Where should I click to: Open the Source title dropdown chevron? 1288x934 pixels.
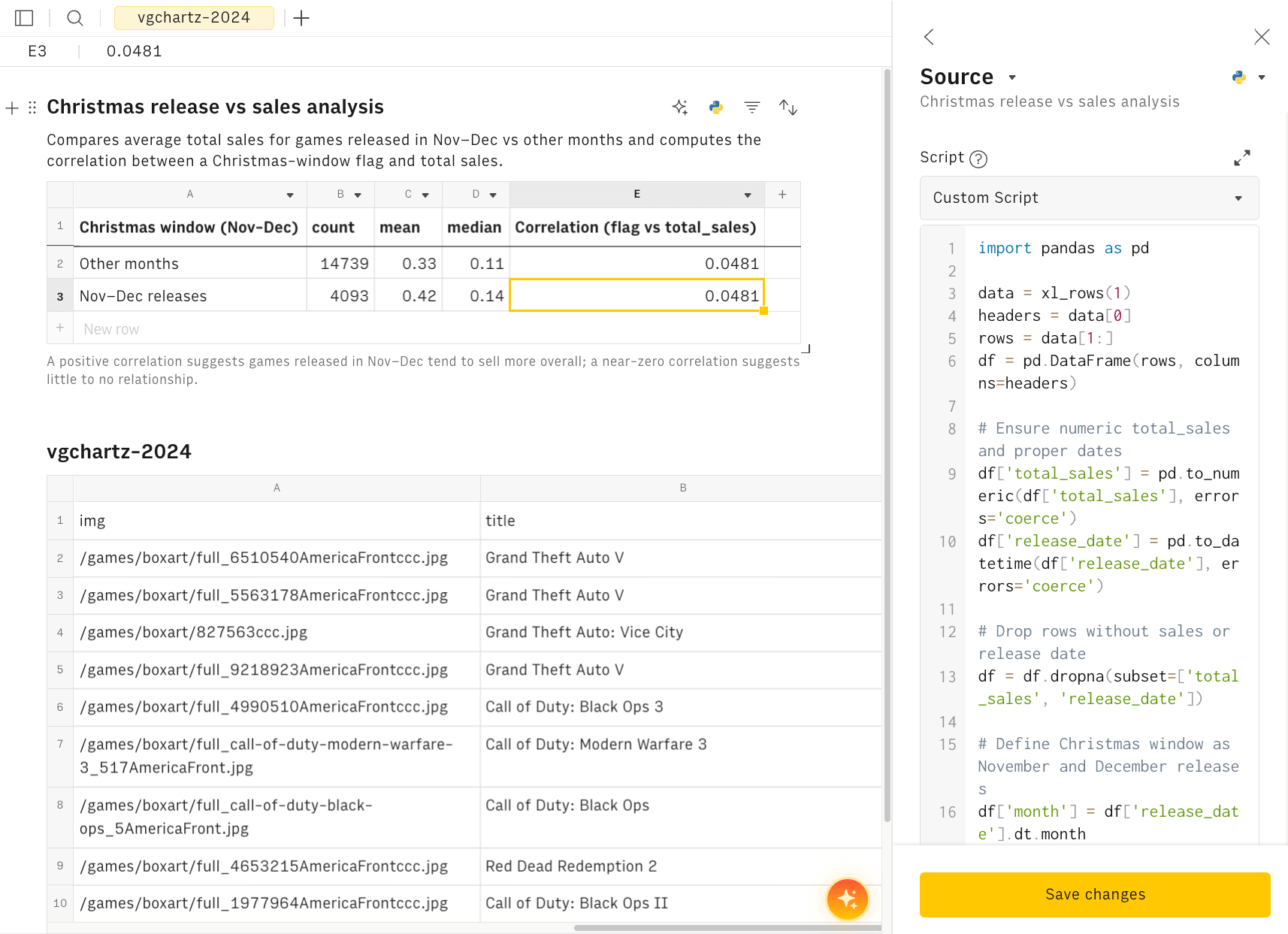coord(1012,77)
